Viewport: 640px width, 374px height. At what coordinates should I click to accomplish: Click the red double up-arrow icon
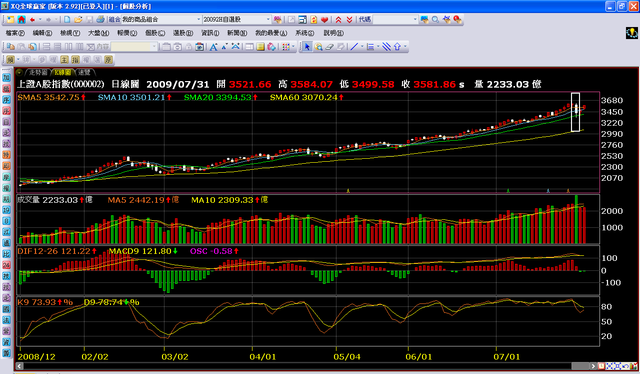click(x=338, y=19)
